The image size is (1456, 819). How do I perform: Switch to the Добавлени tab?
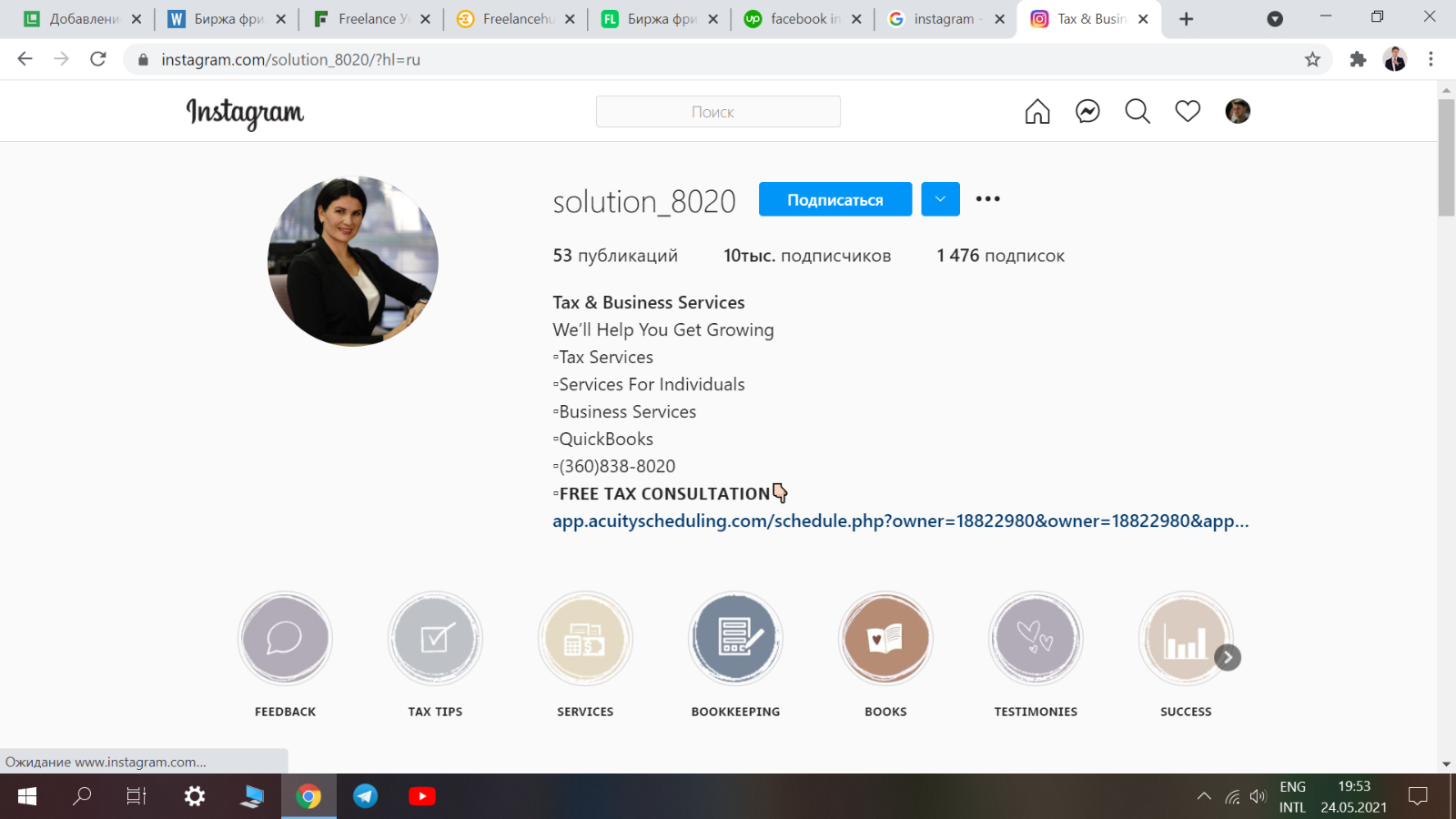(82, 19)
